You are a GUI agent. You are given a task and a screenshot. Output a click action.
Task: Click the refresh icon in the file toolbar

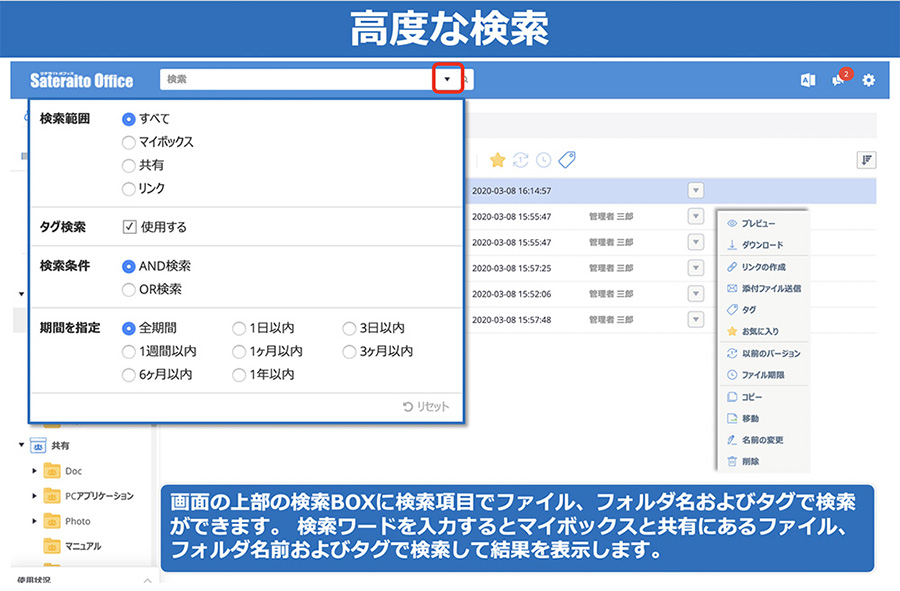click(521, 160)
